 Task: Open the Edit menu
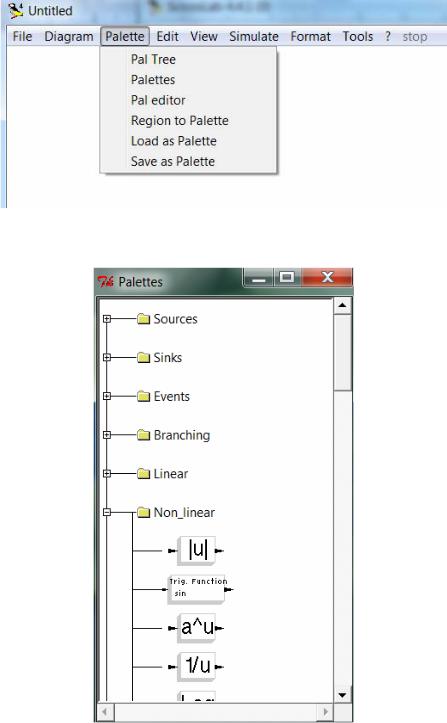coord(167,36)
